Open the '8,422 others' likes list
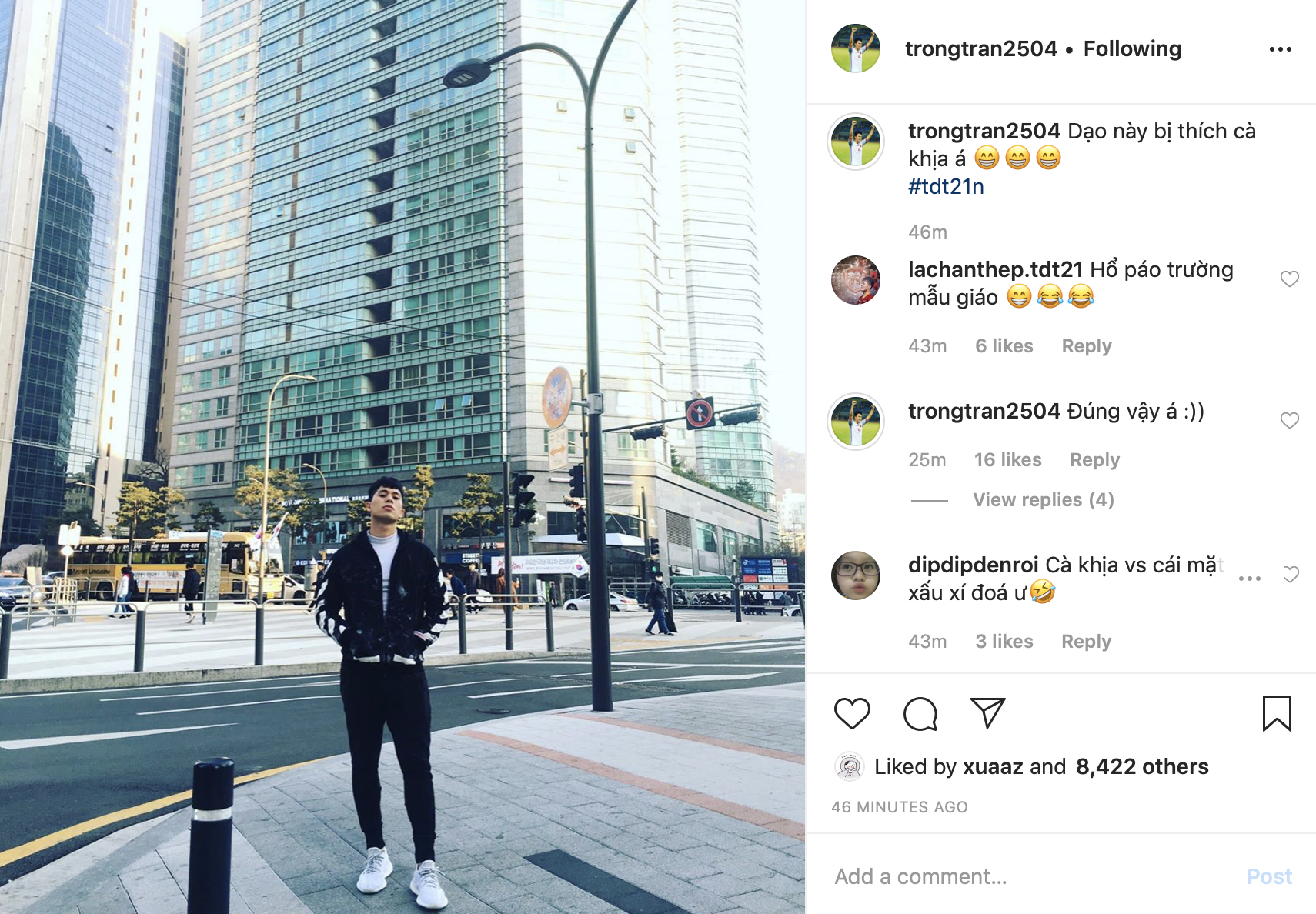This screenshot has height=914, width=1316. [x=1142, y=766]
